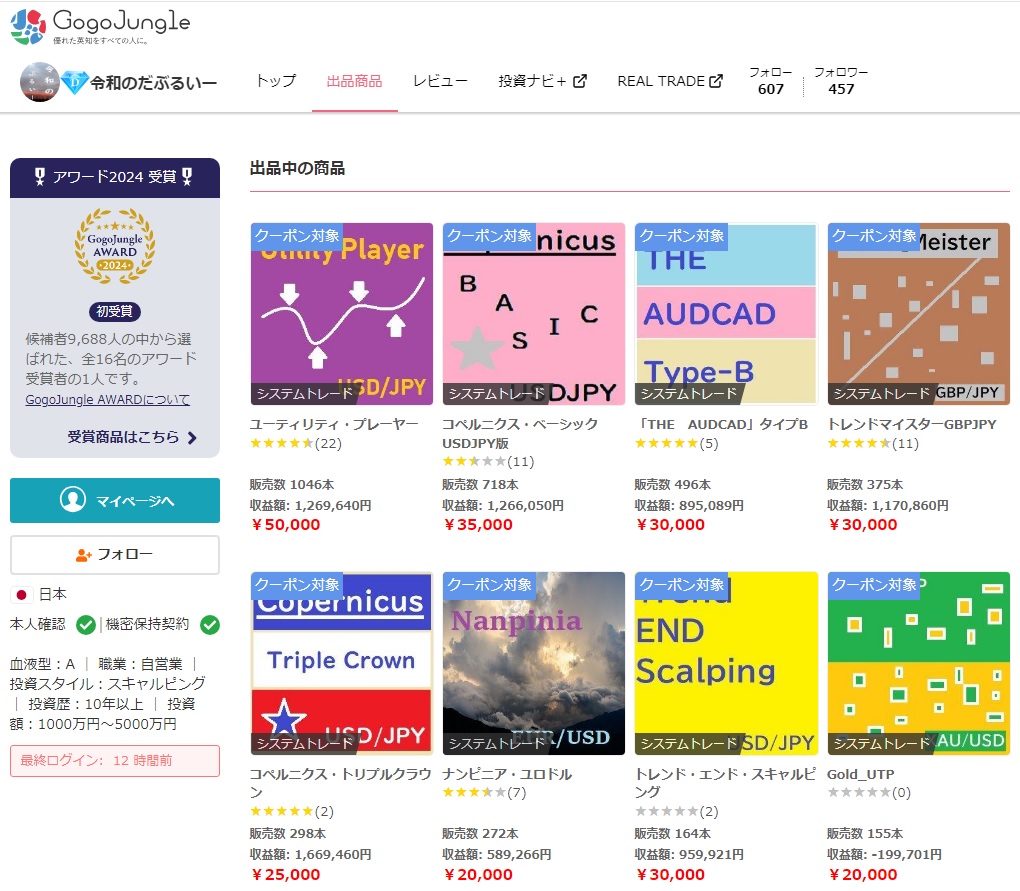Open the Nanpinia cloud photo thumbnail
This screenshot has width=1020, height=891.
(x=533, y=663)
